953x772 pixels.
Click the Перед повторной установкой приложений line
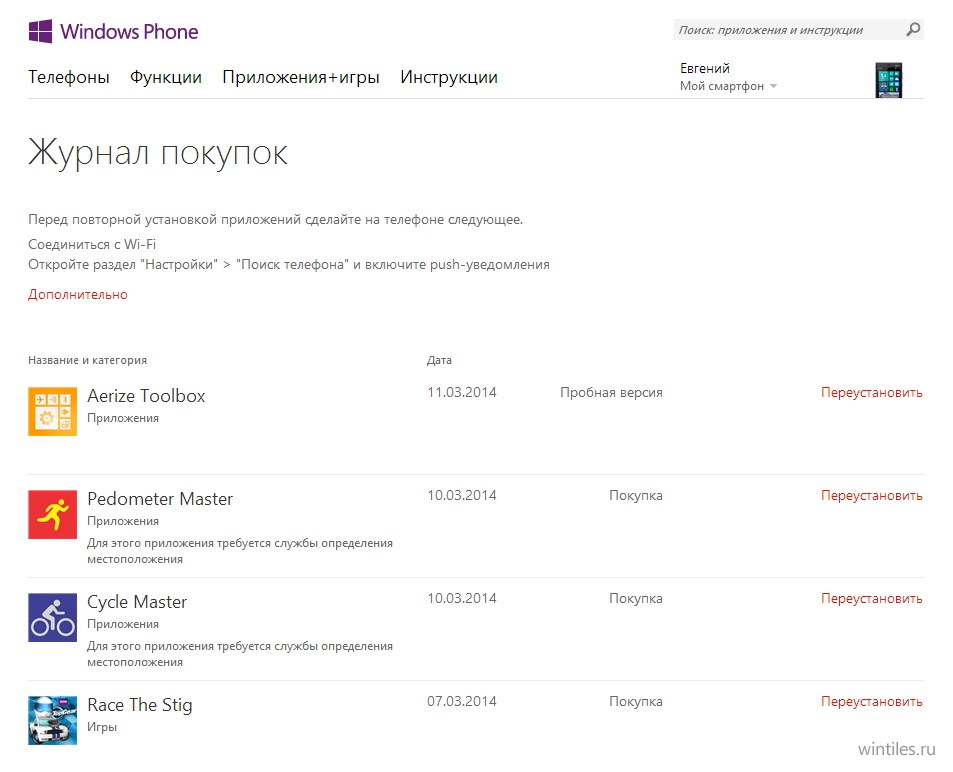click(x=275, y=219)
